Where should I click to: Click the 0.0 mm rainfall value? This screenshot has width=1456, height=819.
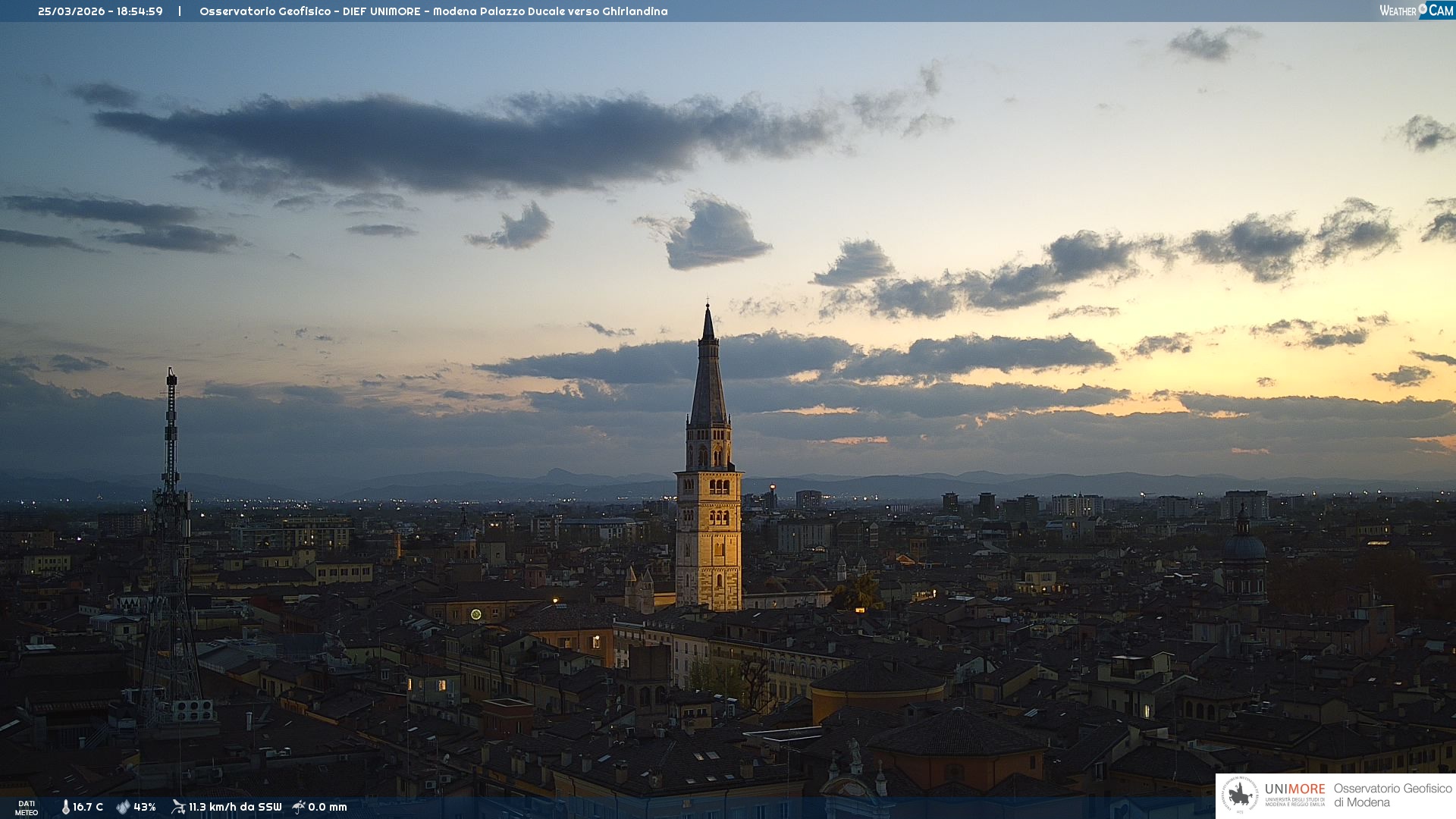click(x=328, y=807)
